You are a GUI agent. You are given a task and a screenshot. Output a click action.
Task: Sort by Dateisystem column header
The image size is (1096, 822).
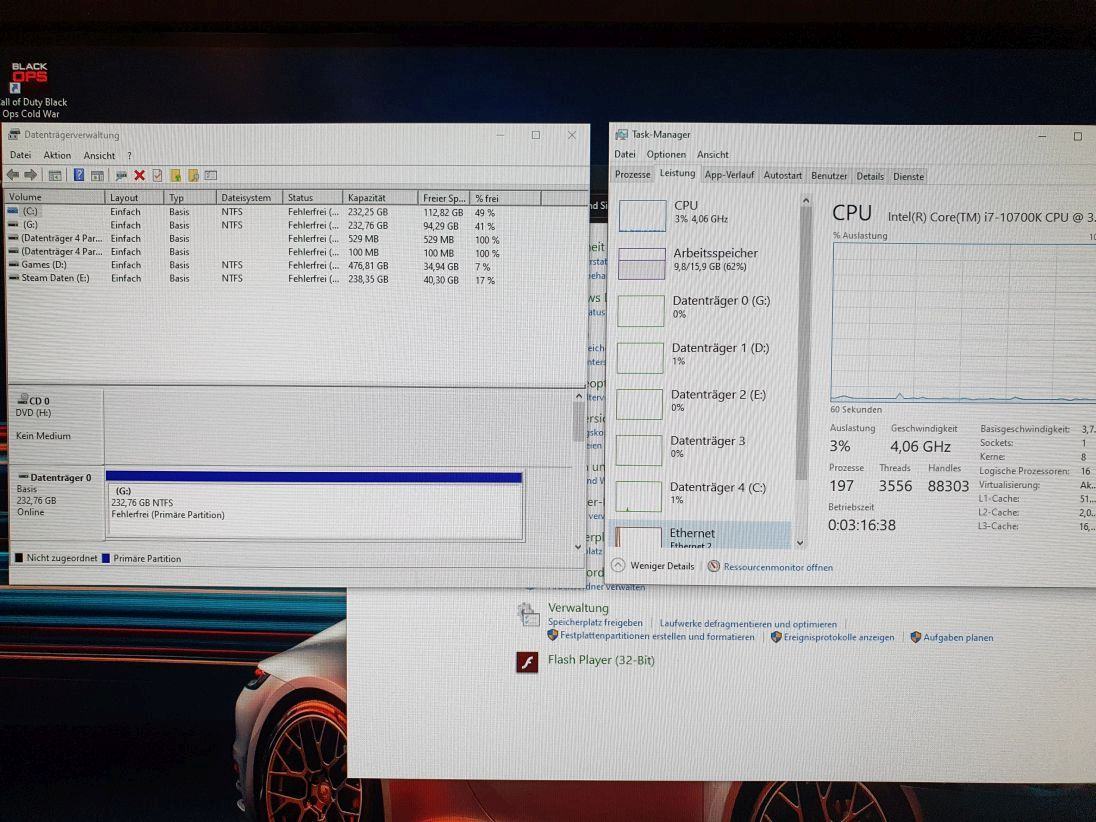249,198
